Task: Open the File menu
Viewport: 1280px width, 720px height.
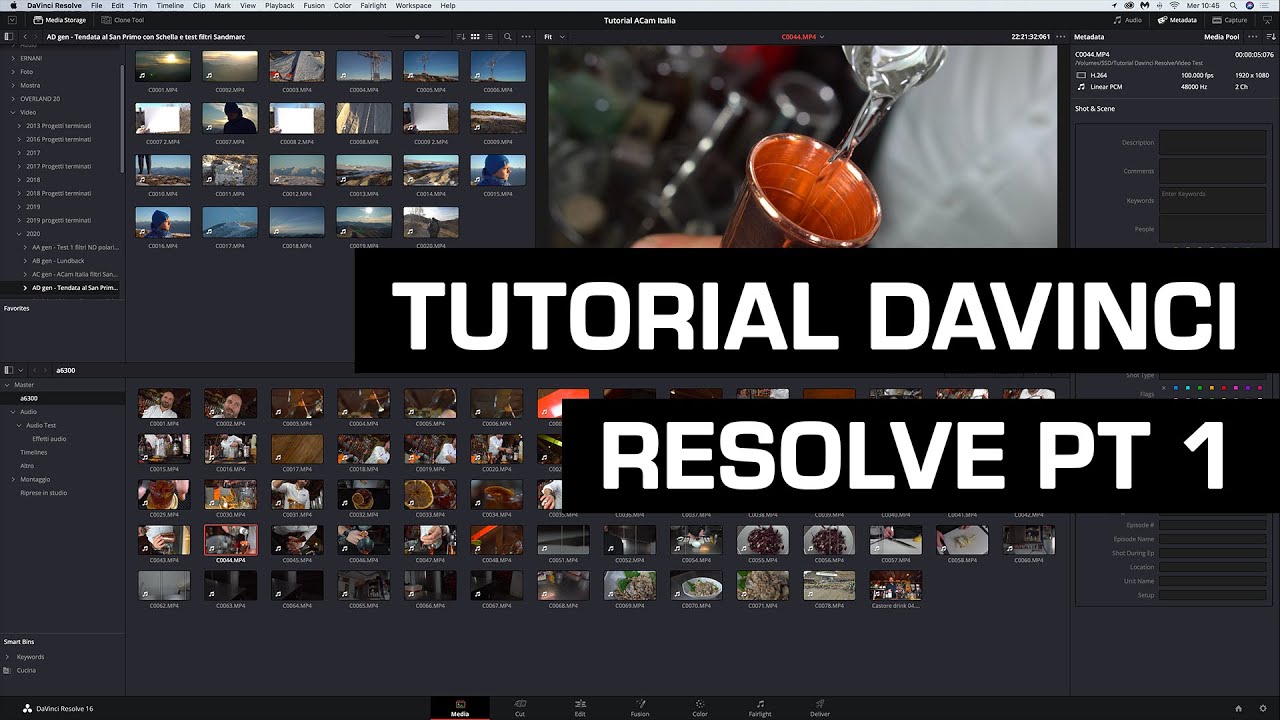Action: point(96,6)
